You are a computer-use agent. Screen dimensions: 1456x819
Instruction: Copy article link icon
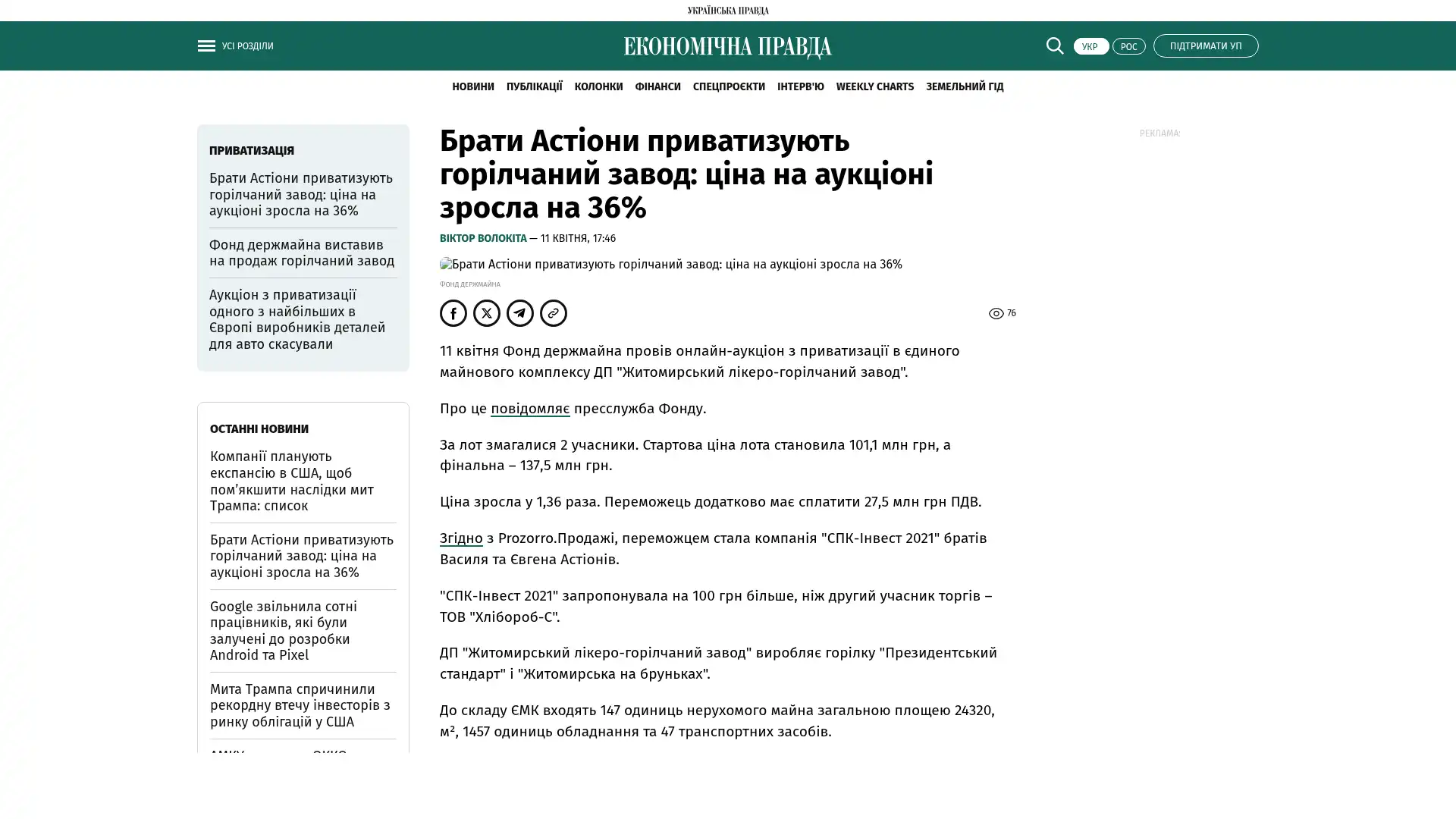pos(554,313)
